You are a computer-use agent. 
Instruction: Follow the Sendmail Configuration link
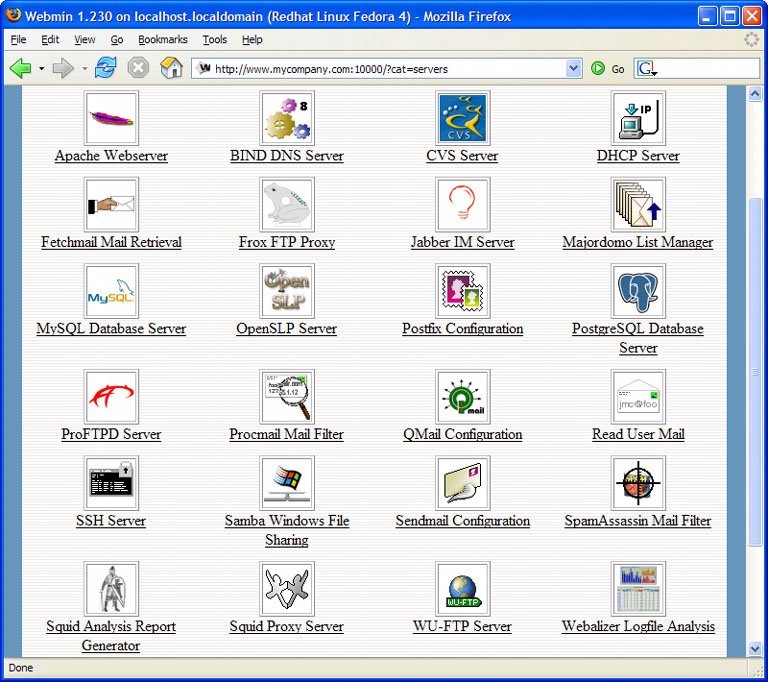click(x=462, y=521)
